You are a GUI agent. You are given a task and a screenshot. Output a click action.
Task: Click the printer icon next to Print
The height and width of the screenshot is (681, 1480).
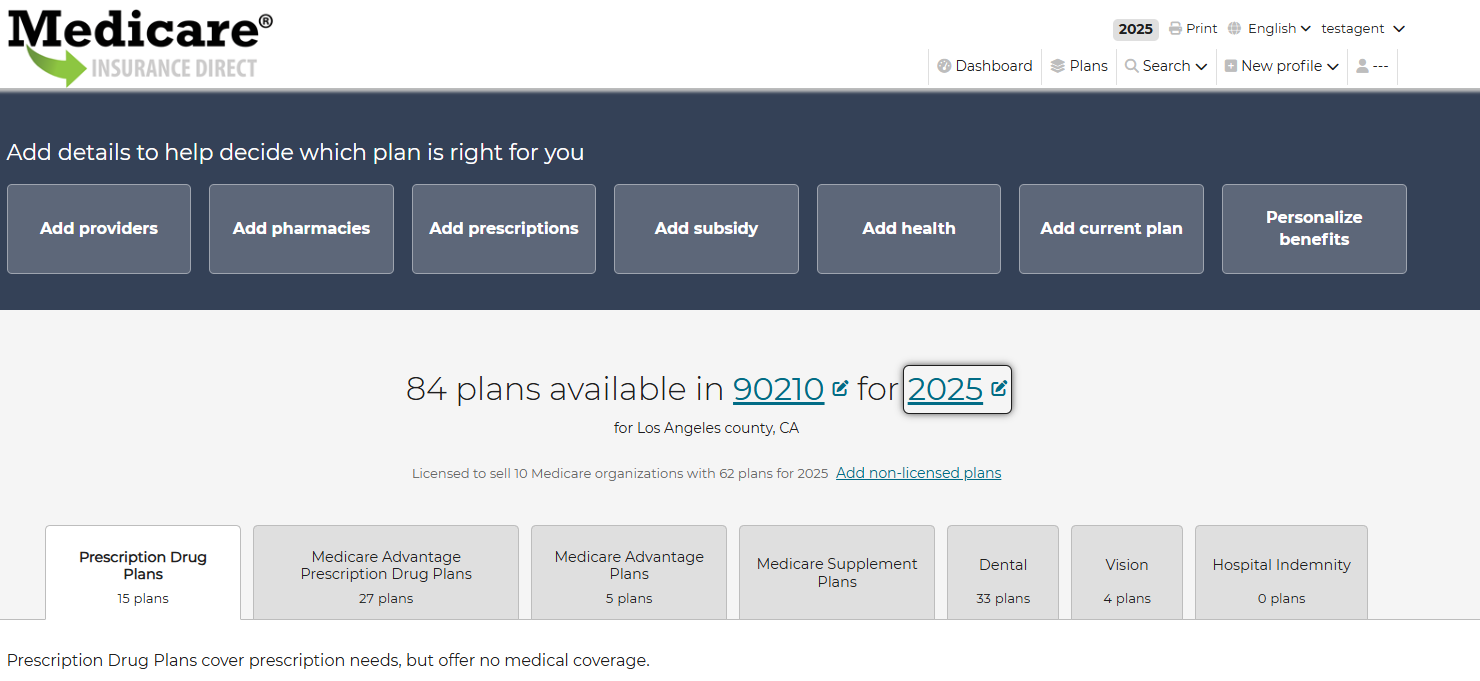1175,29
